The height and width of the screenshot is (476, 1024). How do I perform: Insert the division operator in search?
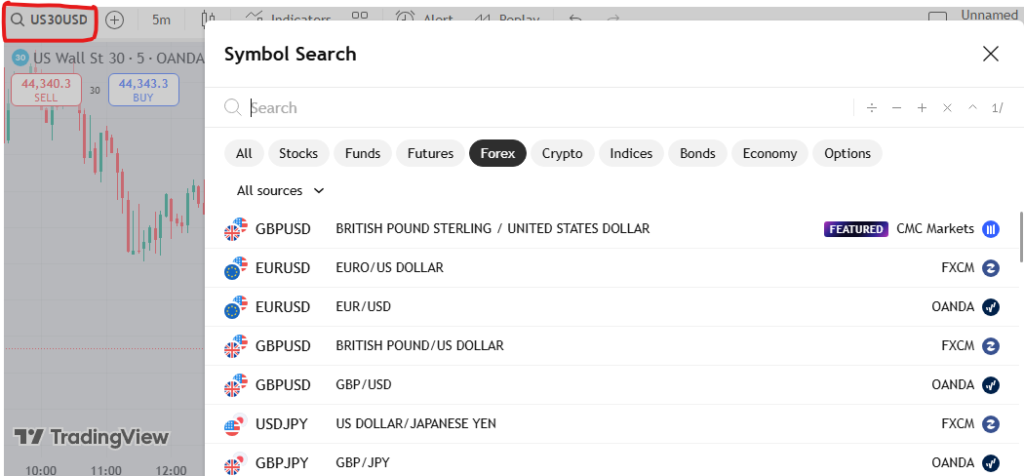[x=871, y=108]
